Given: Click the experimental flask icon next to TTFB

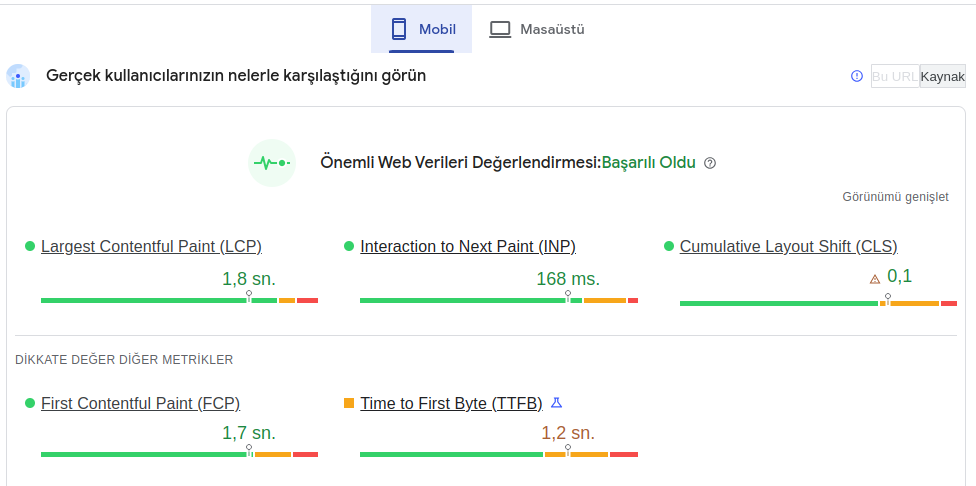Looking at the screenshot, I should pyautogui.click(x=556, y=403).
